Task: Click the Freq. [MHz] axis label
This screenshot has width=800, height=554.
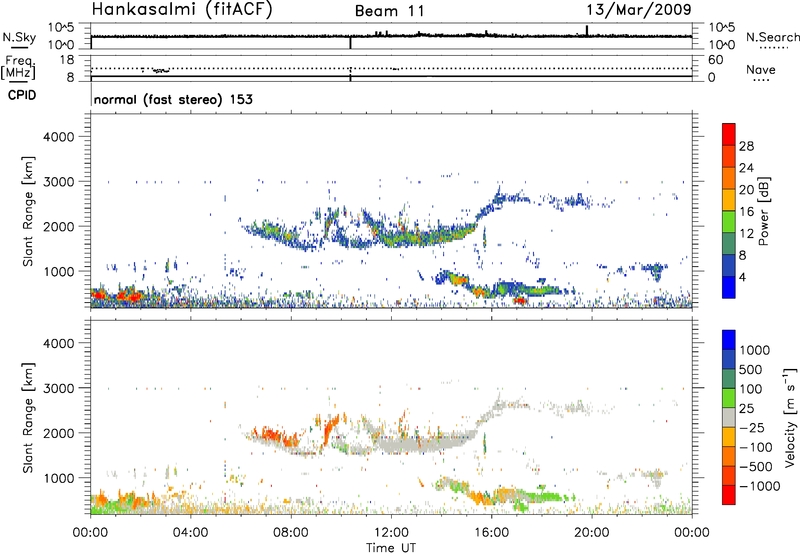Action: tap(19, 67)
